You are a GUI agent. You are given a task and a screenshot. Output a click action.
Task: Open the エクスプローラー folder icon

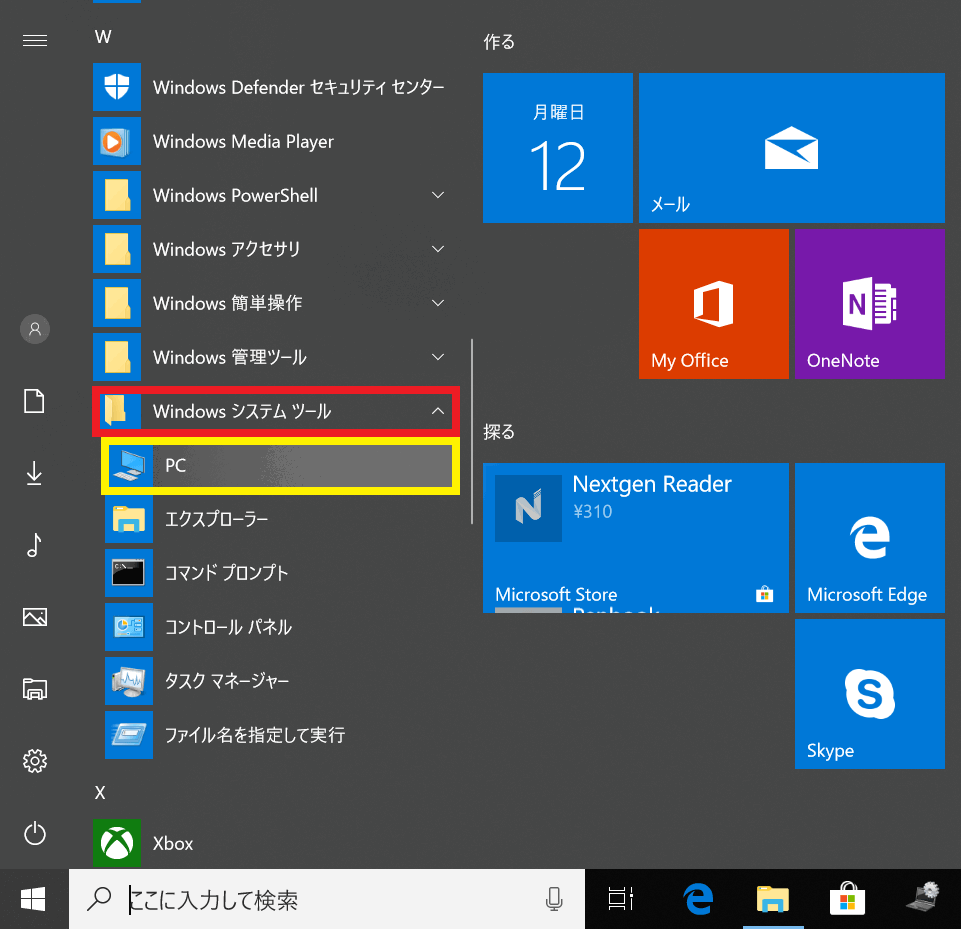click(x=129, y=519)
